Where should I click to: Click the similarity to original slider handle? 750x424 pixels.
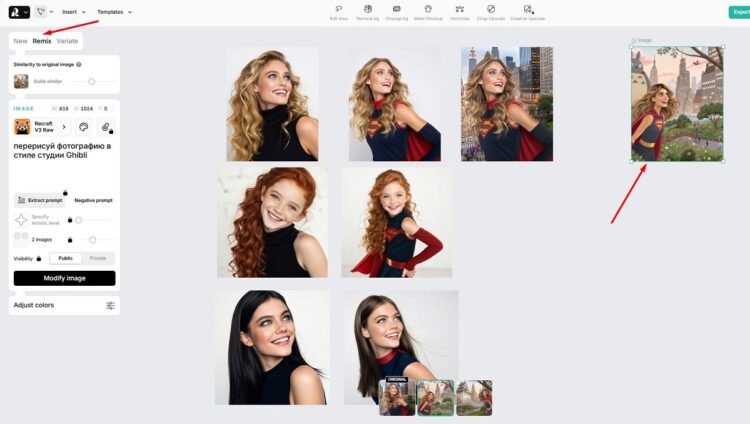click(x=91, y=81)
